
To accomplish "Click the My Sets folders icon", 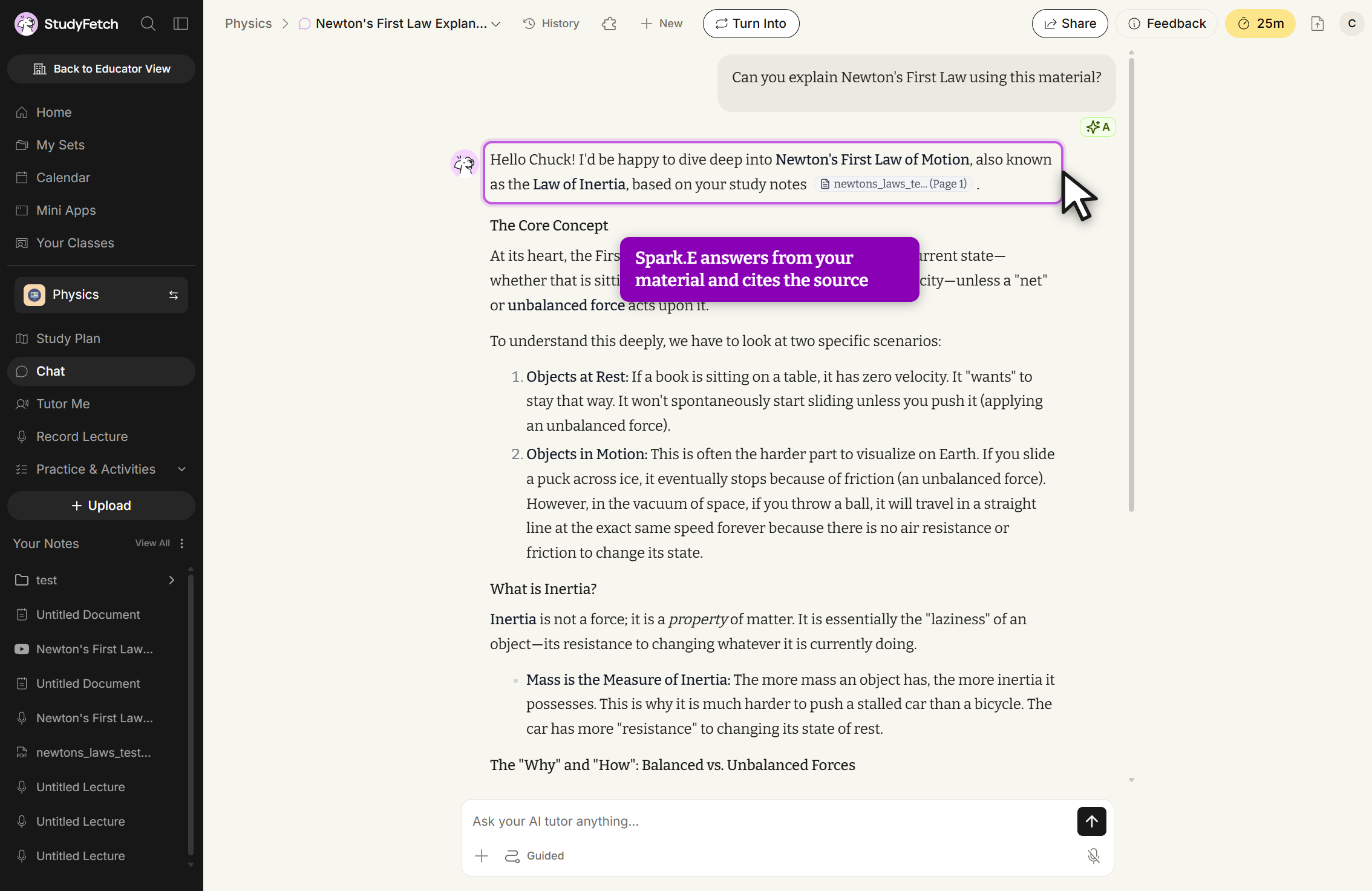I will click(x=22, y=145).
